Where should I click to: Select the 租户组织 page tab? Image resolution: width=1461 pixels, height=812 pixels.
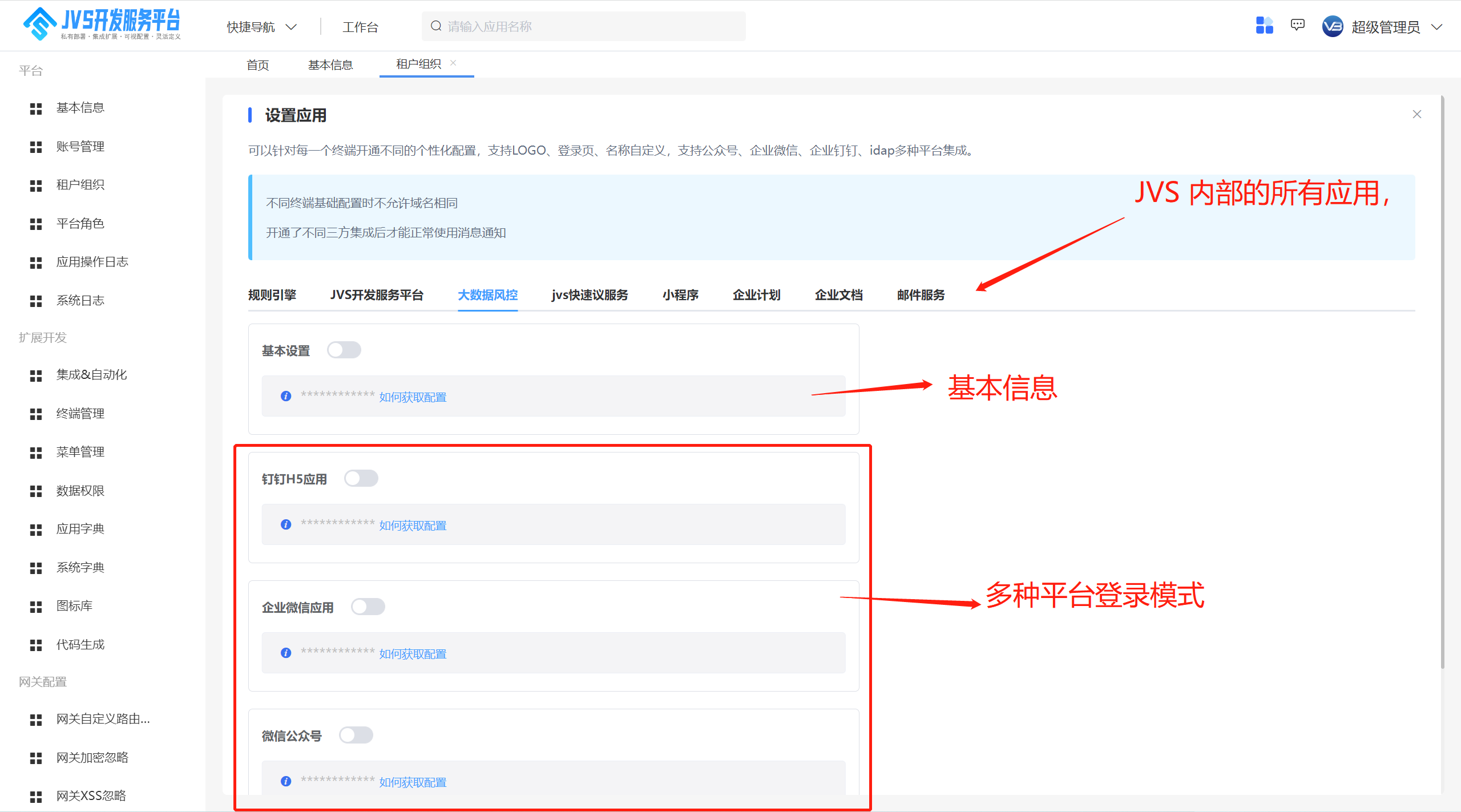(x=418, y=64)
